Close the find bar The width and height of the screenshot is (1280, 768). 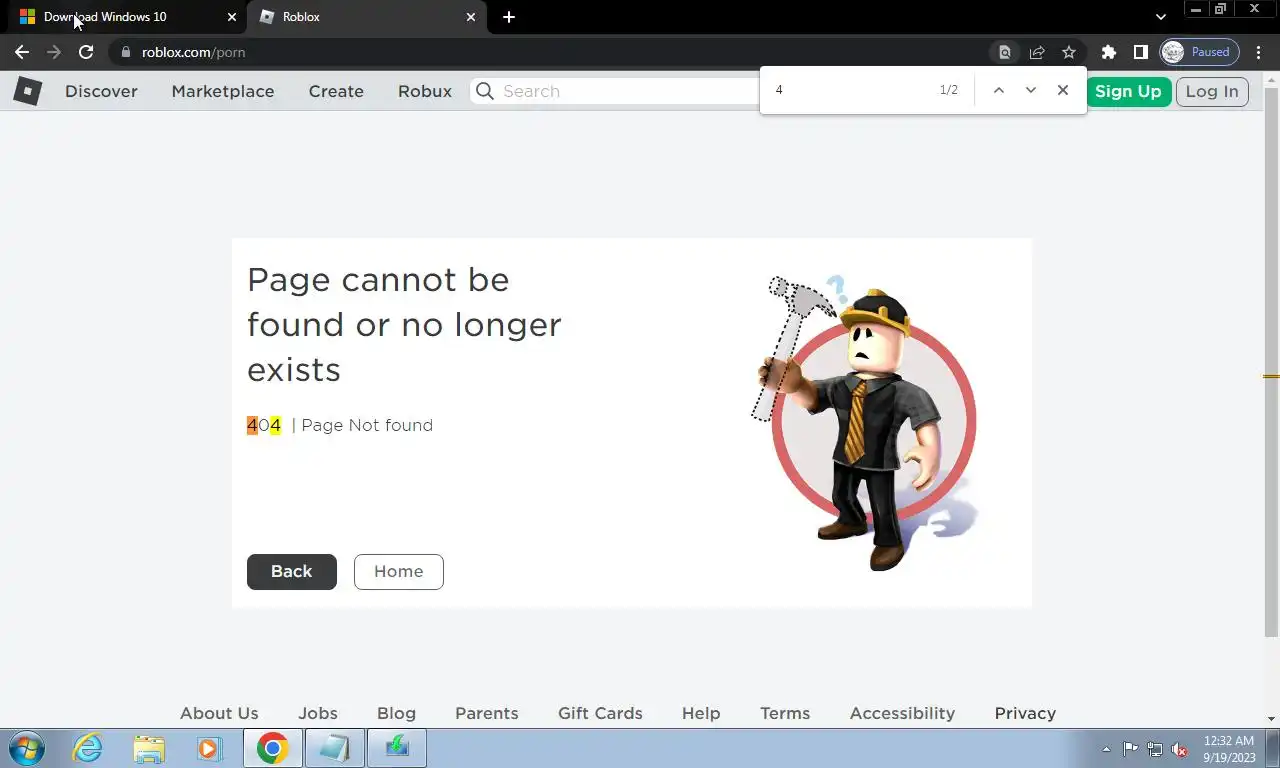click(x=1063, y=90)
